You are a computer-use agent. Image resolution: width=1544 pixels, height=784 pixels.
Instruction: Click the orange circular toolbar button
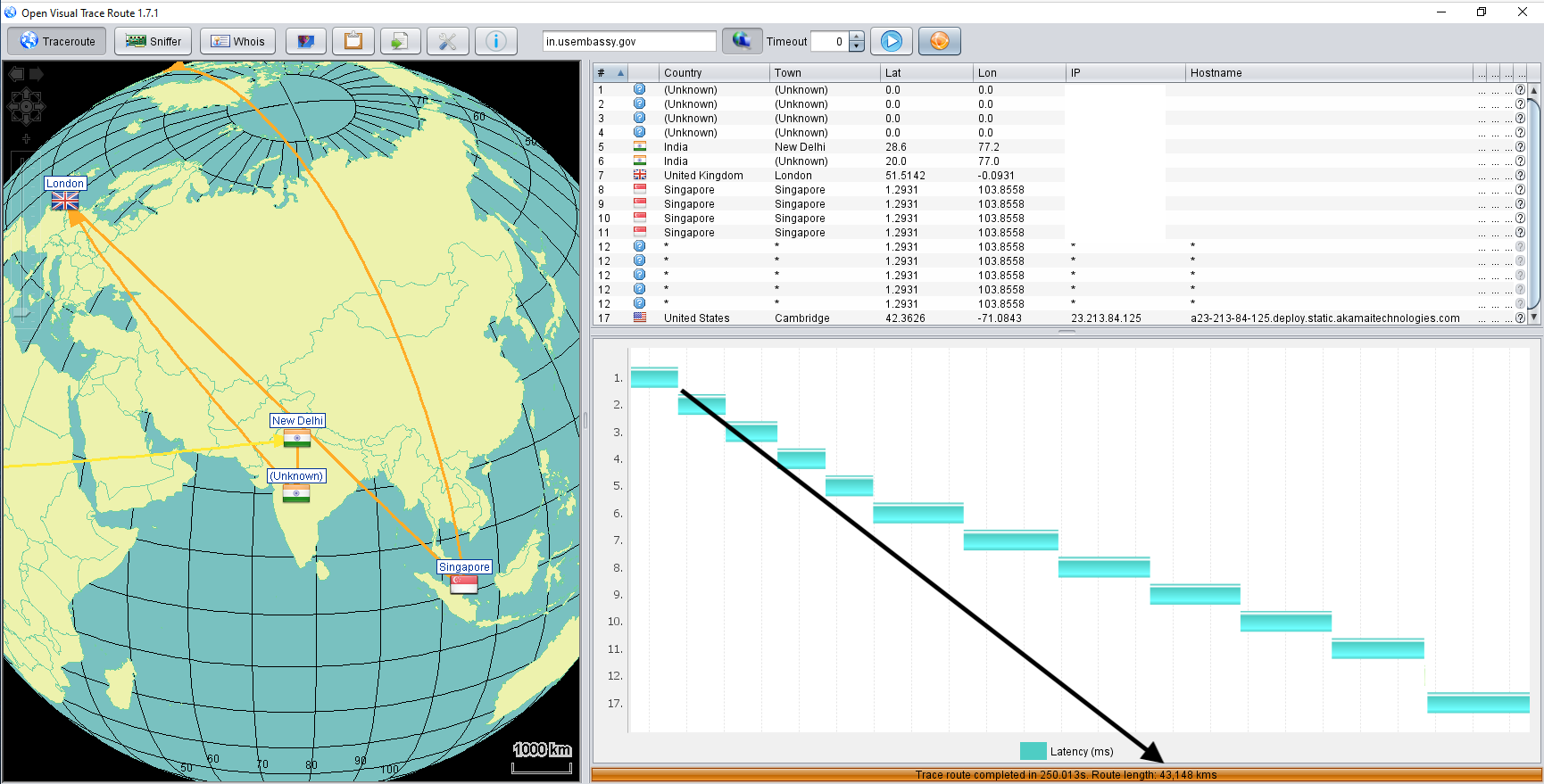pyautogui.click(x=939, y=41)
